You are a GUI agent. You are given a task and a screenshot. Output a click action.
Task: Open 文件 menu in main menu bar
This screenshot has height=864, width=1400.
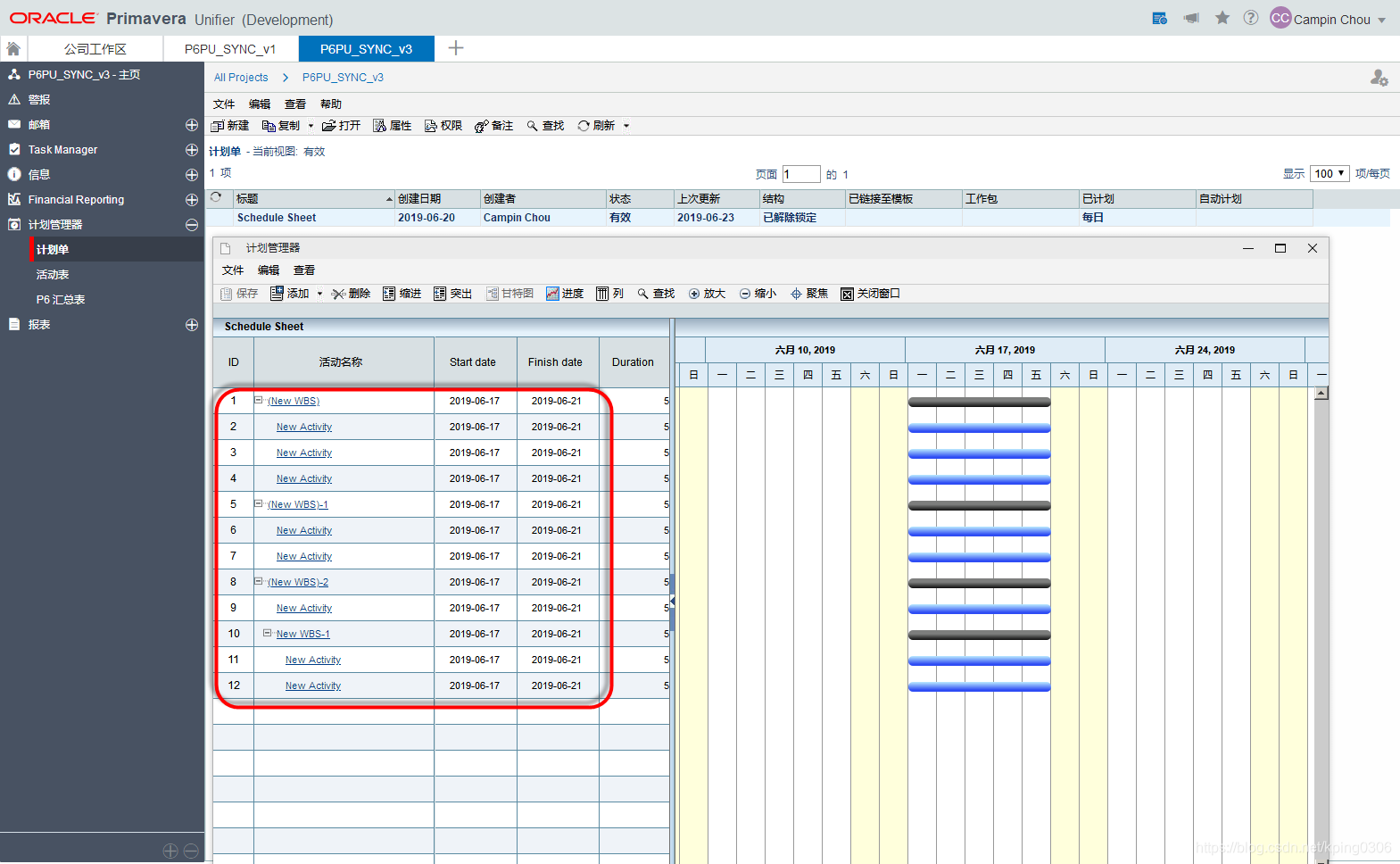click(x=224, y=104)
